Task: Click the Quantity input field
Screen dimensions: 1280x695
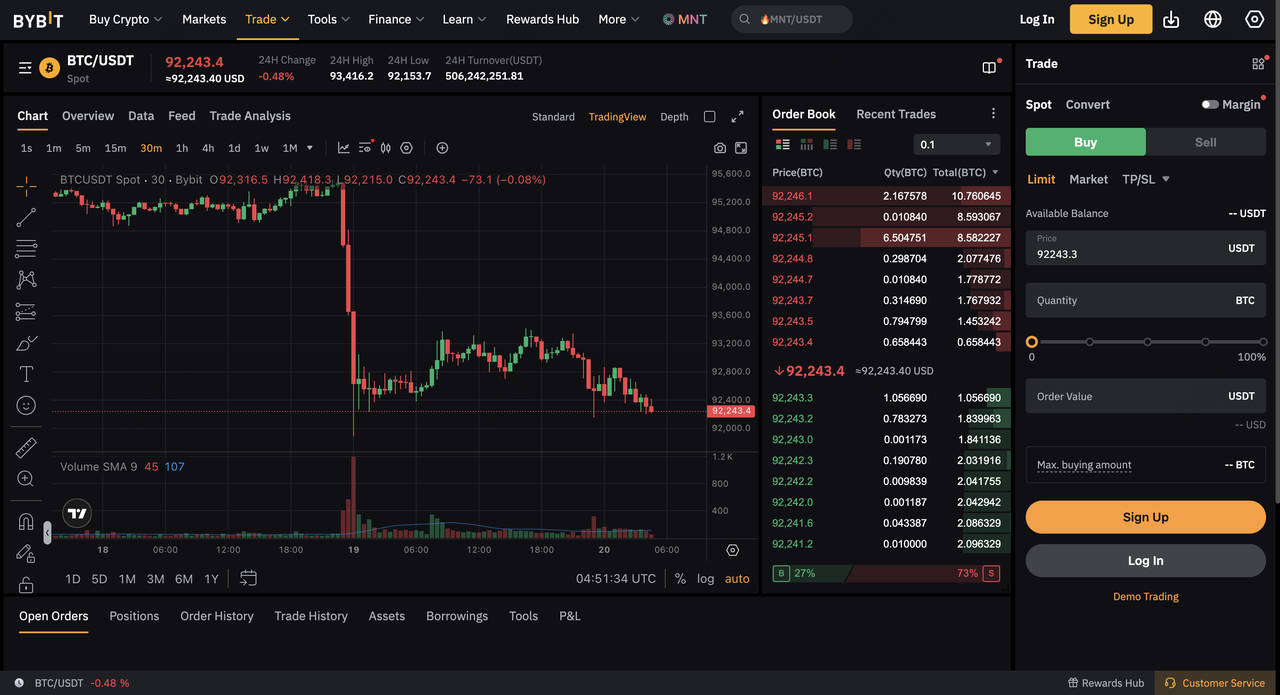Action: [x=1130, y=300]
